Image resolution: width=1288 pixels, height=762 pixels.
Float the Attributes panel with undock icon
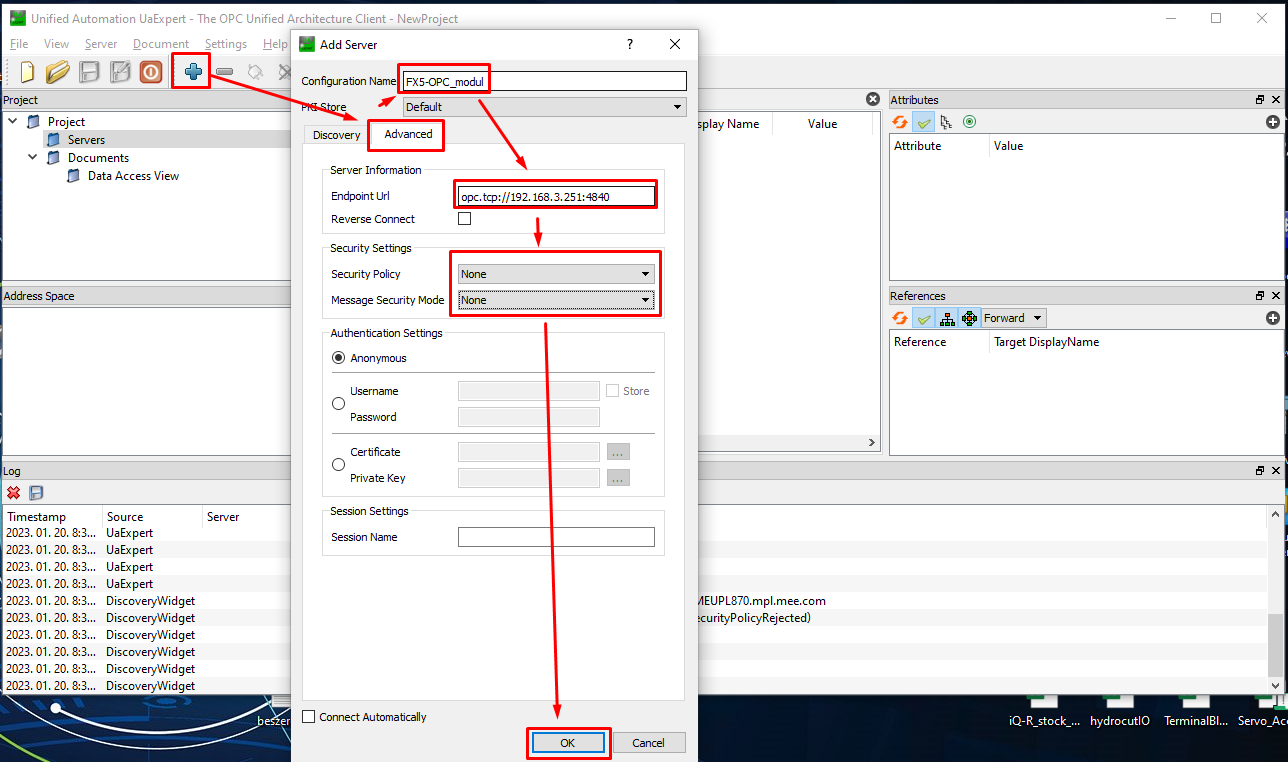[1260, 100]
